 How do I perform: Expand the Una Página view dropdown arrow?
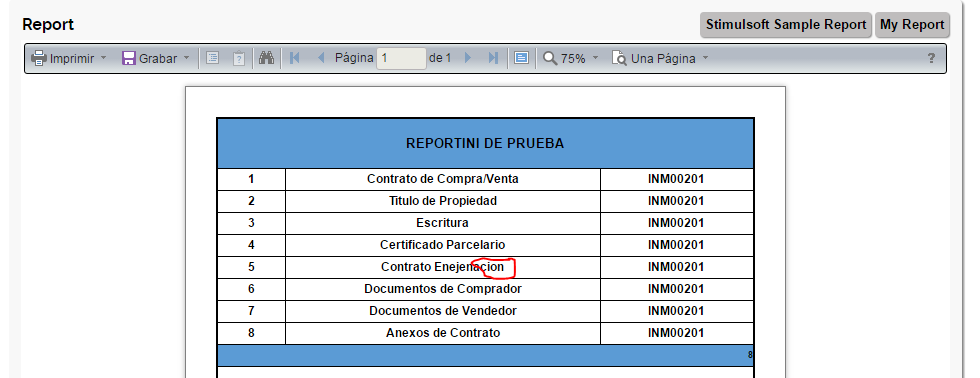[706, 58]
